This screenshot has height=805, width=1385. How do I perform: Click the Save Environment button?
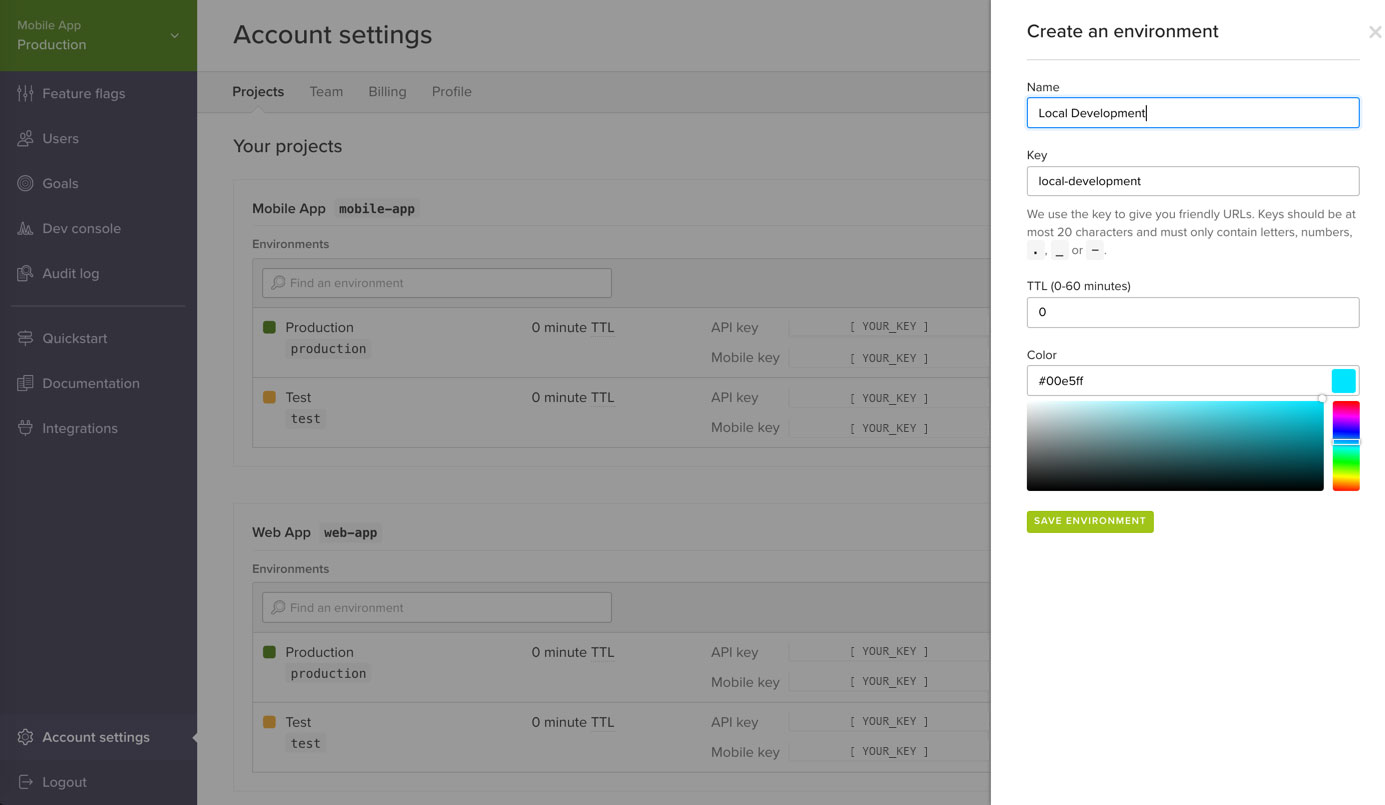[1089, 521]
